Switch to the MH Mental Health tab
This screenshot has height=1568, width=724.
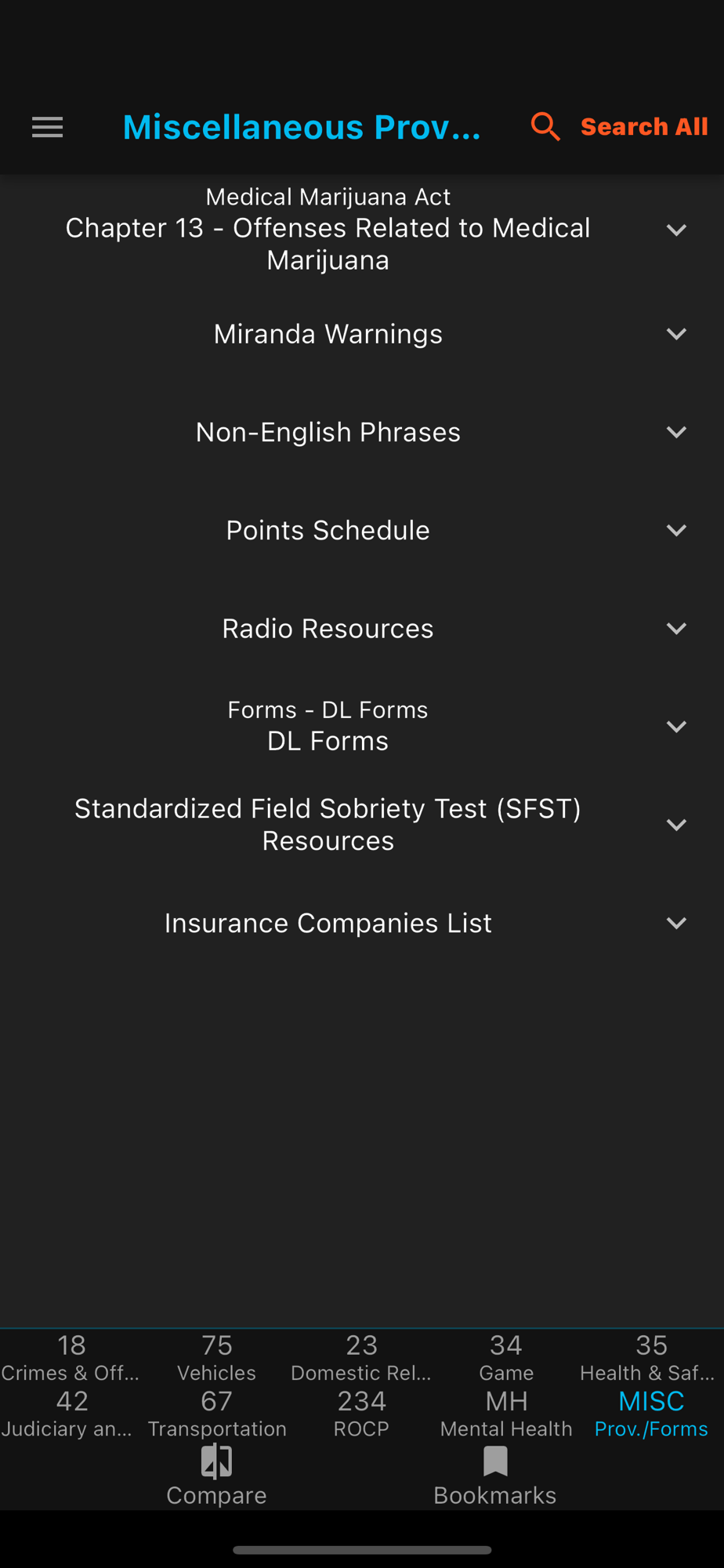click(x=506, y=1414)
